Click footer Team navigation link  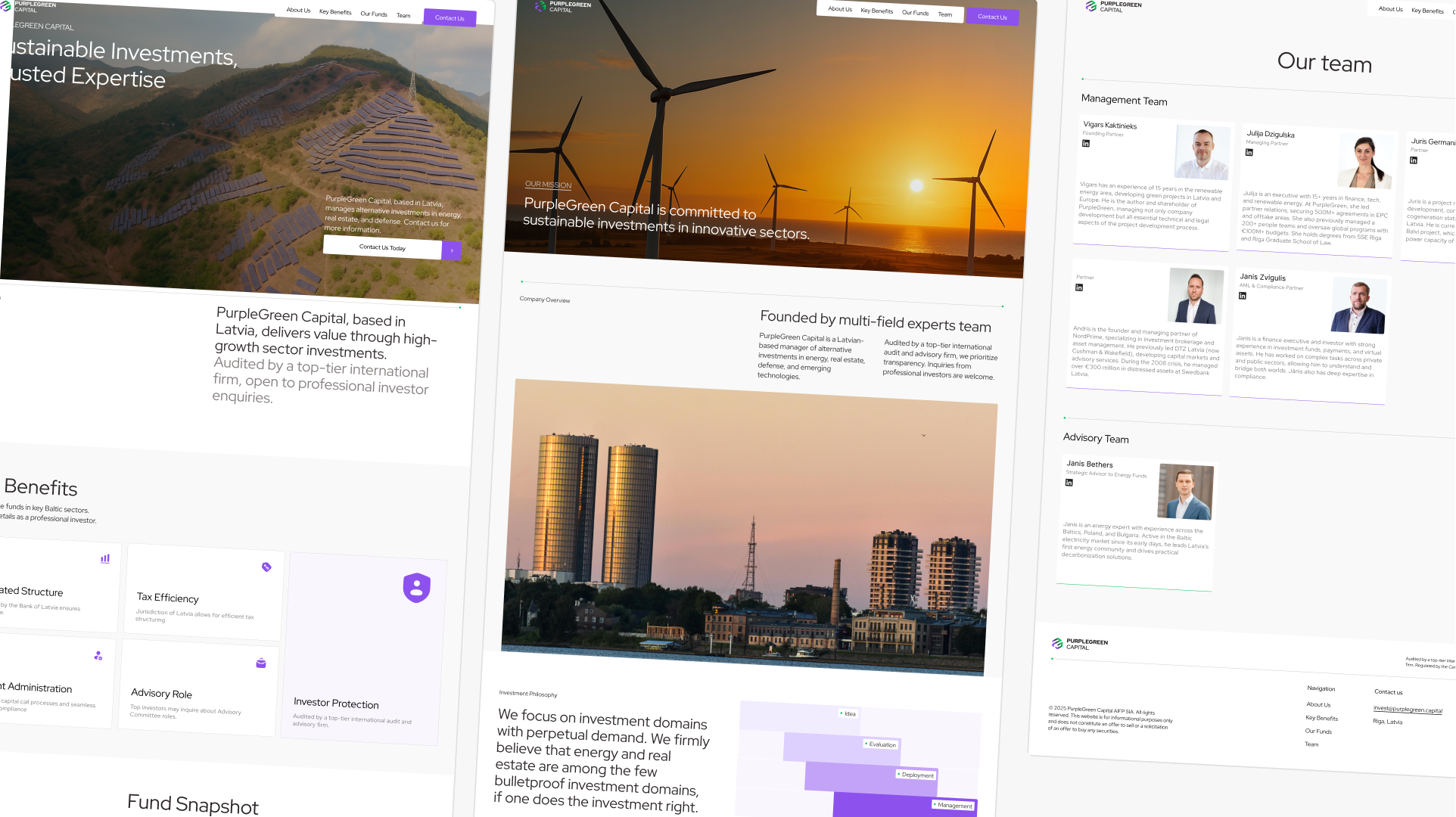[1311, 744]
